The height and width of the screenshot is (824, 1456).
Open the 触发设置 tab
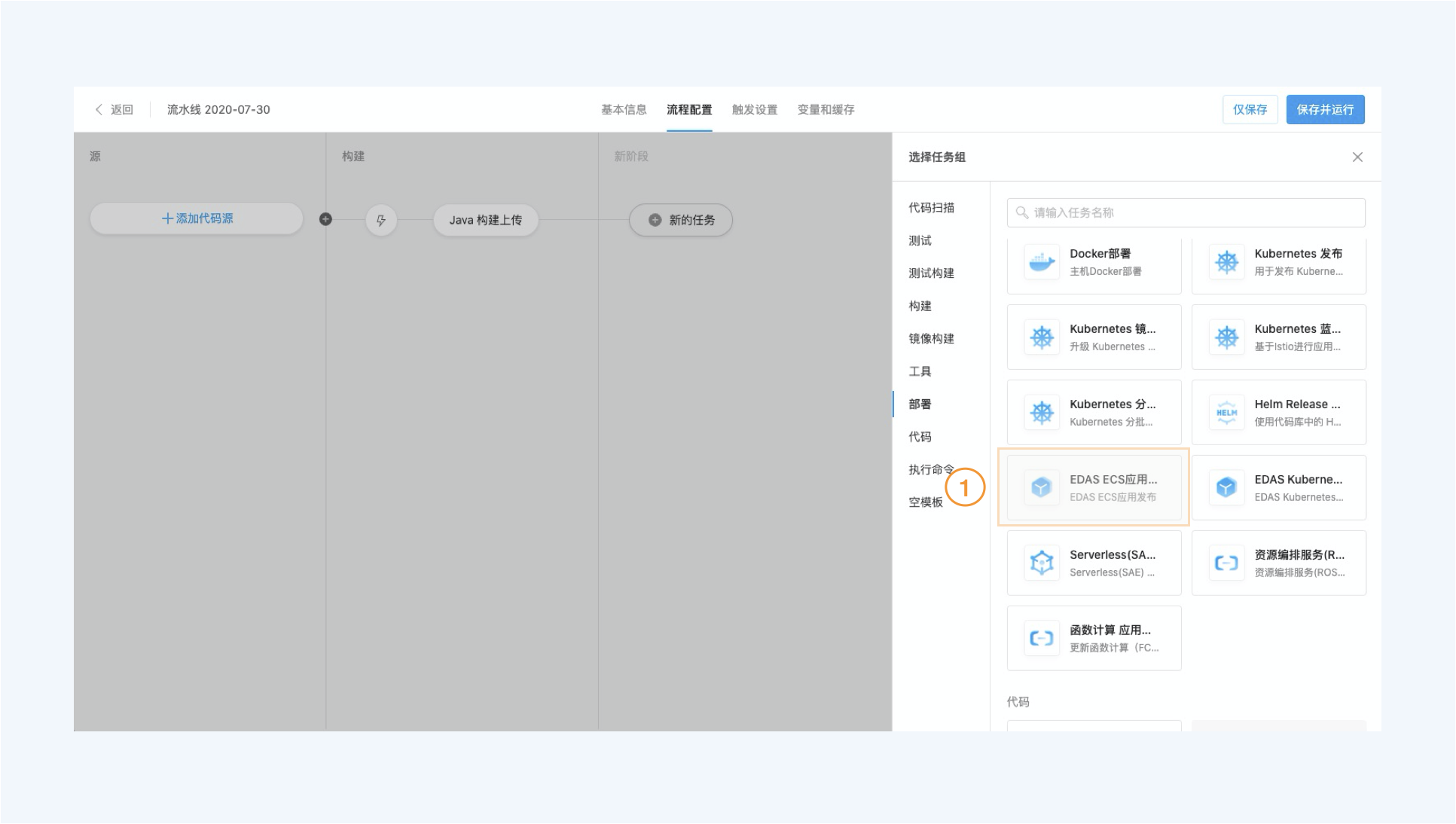coord(755,109)
